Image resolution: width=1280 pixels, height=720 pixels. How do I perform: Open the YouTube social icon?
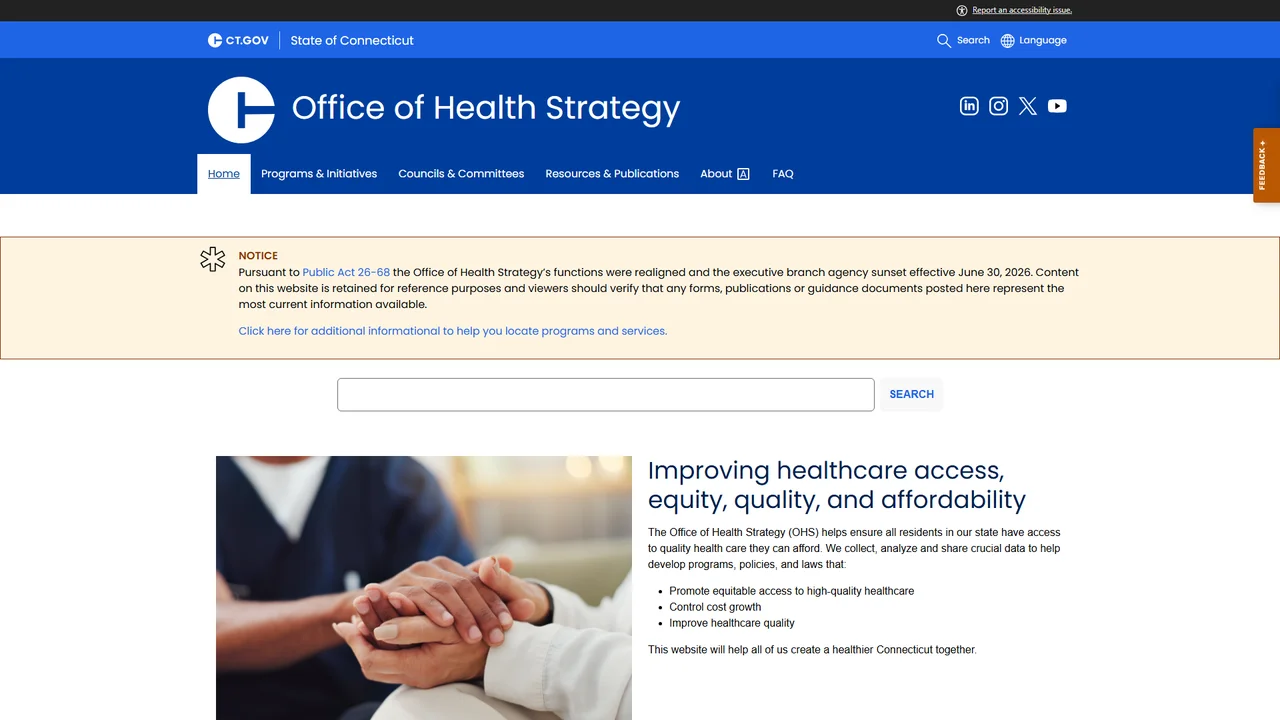tap(1057, 106)
